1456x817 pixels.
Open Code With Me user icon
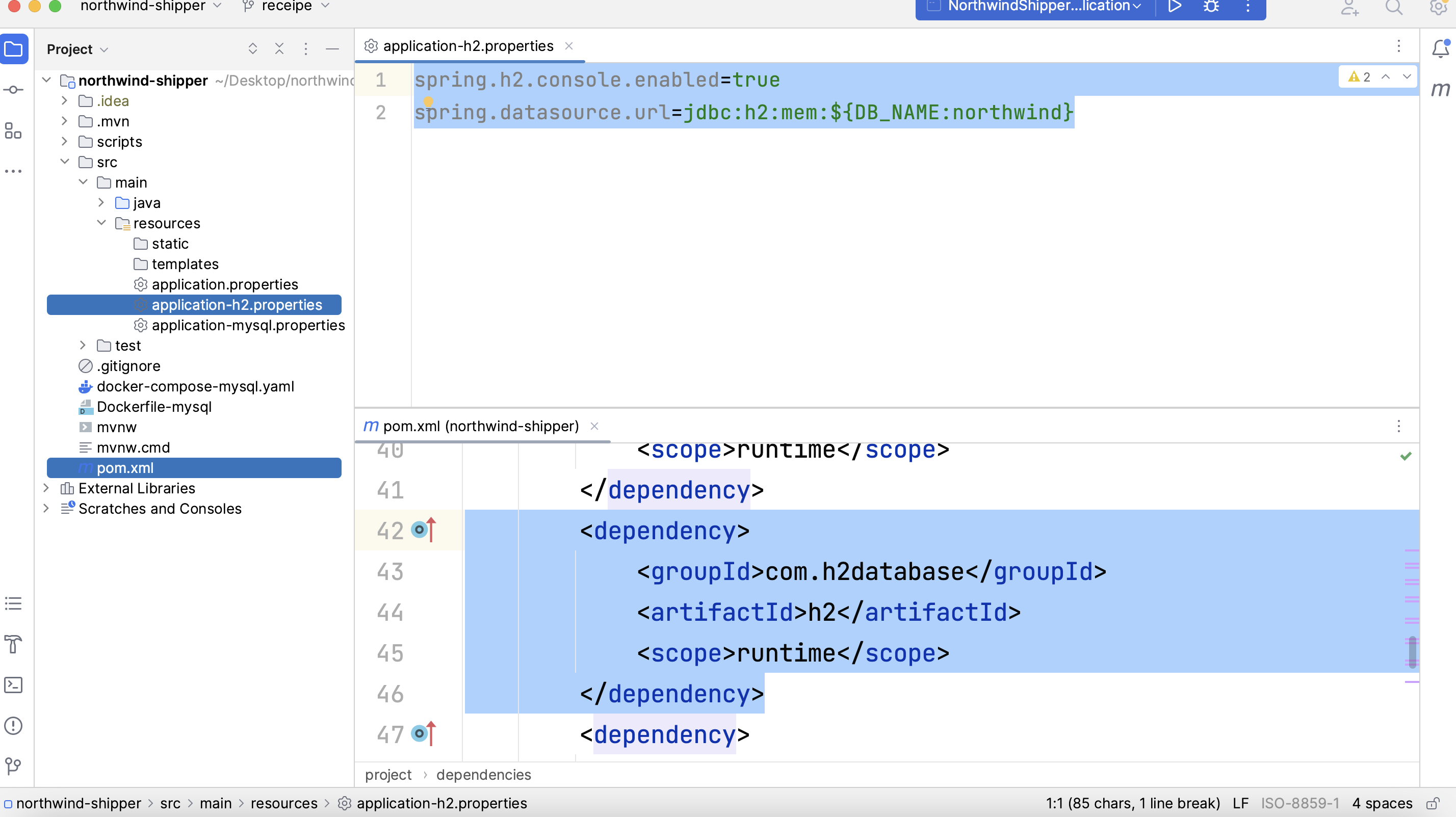(x=1350, y=8)
